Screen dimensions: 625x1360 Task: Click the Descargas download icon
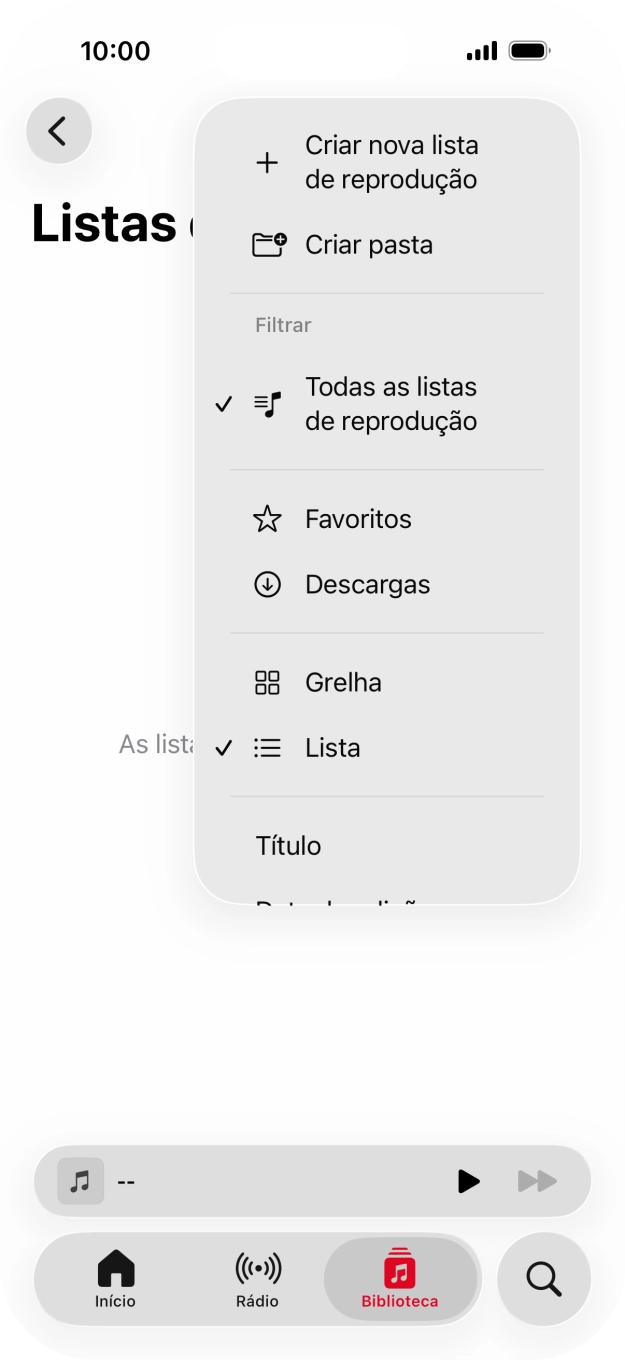[266, 584]
